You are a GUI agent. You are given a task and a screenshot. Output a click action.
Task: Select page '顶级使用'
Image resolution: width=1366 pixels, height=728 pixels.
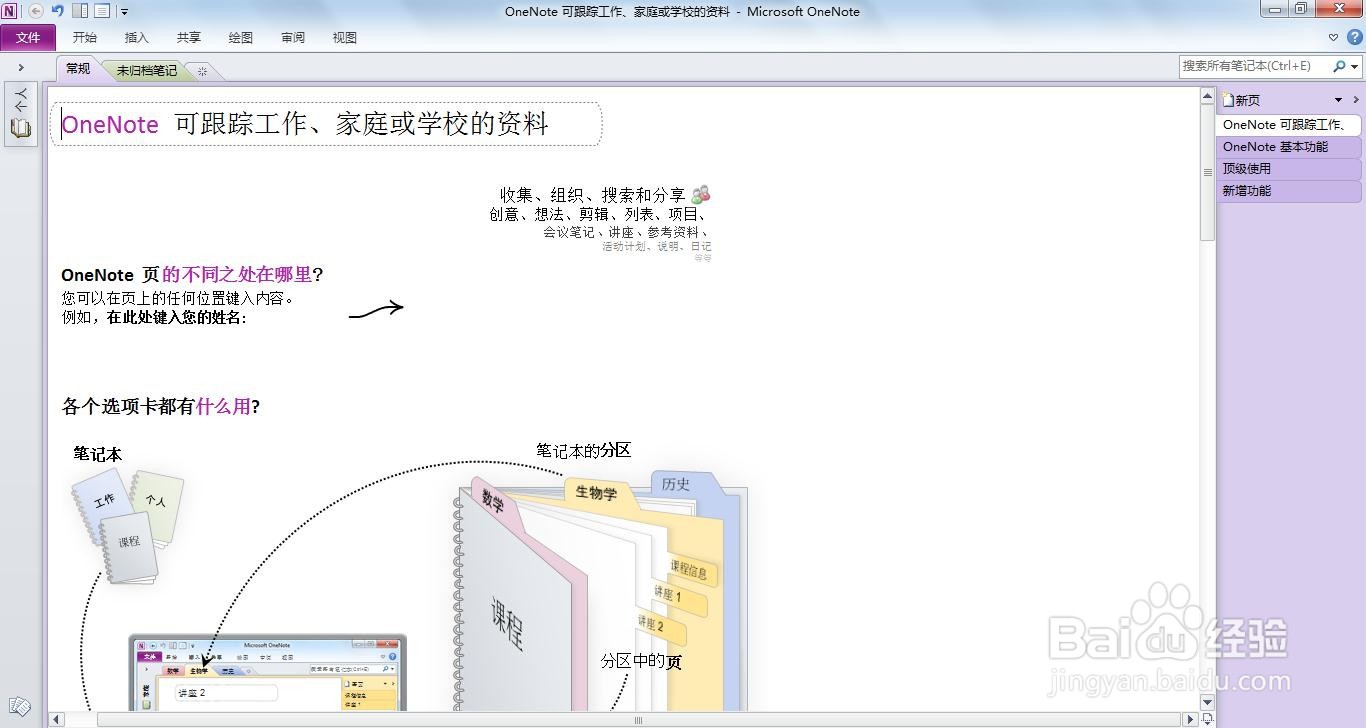1289,169
